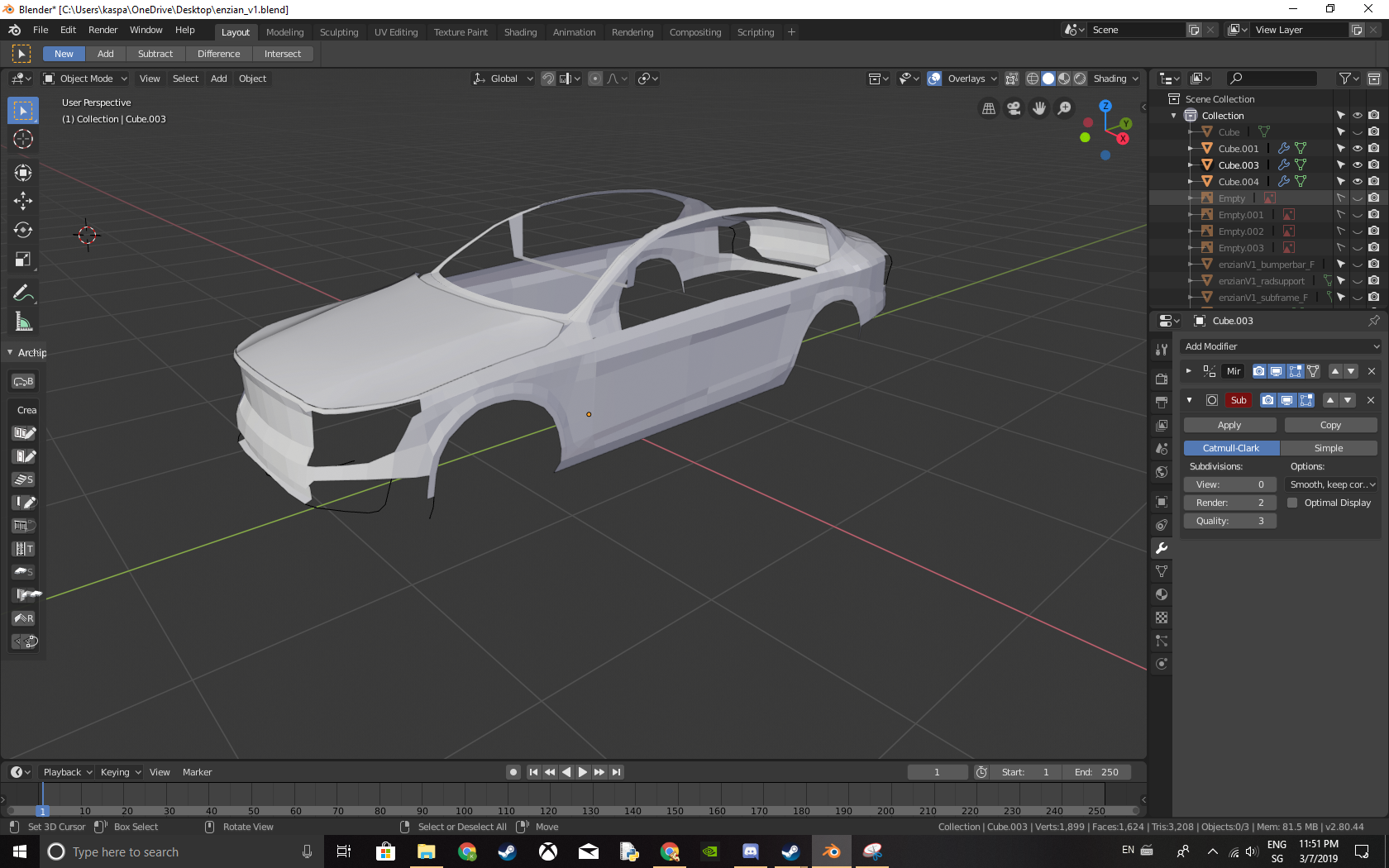Open the Object Mode dropdown

point(86,79)
